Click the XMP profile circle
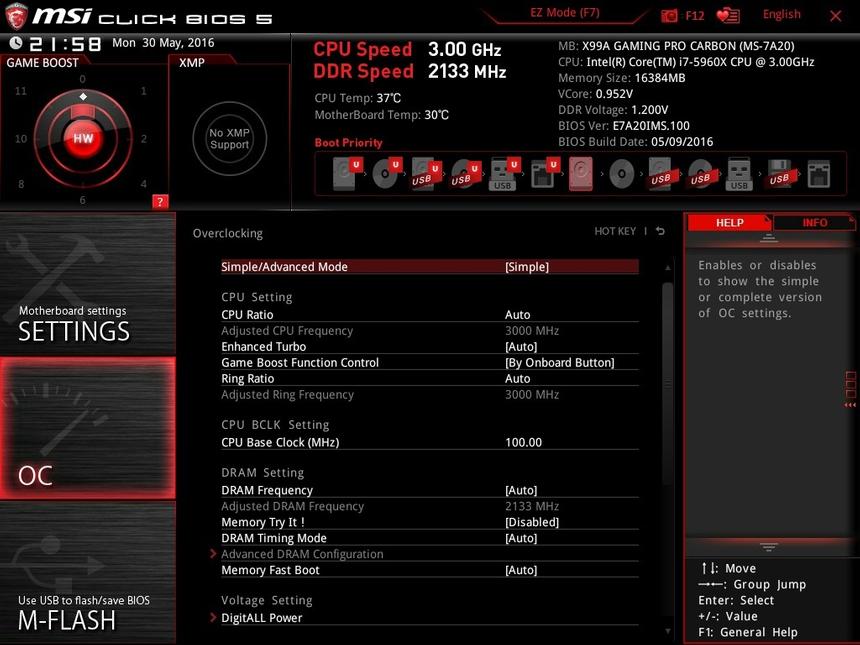 (229, 138)
